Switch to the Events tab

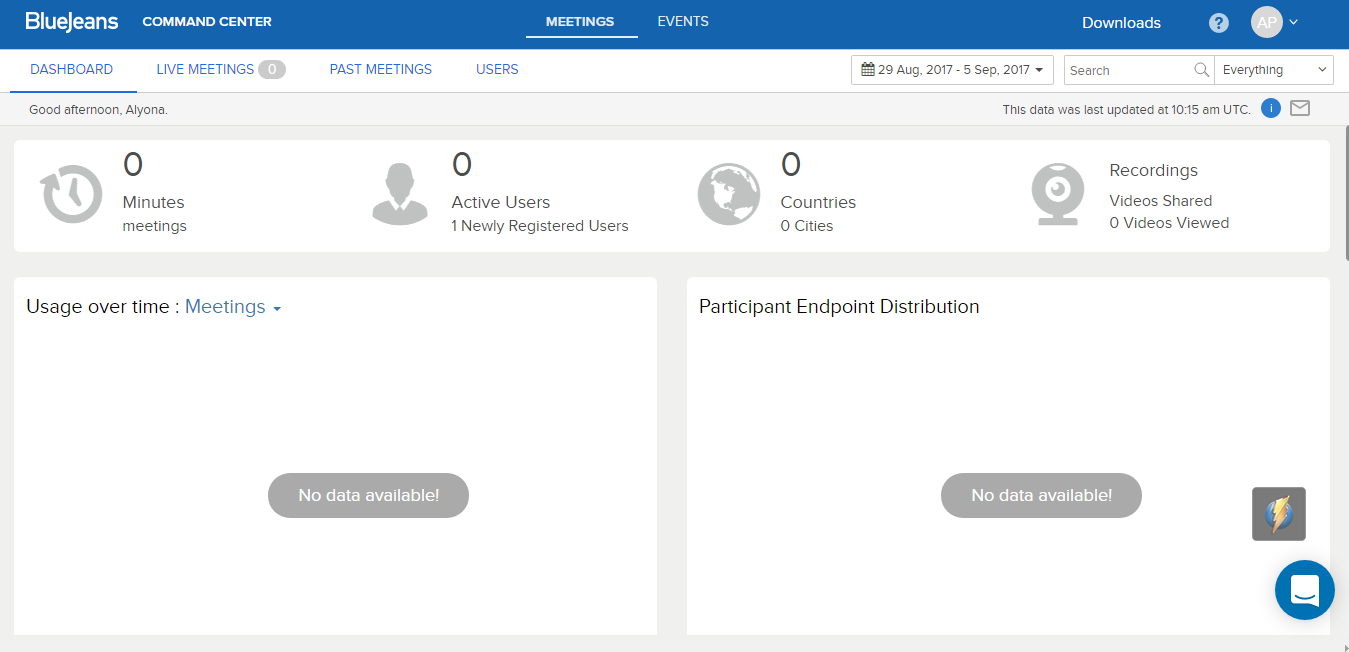coord(683,22)
